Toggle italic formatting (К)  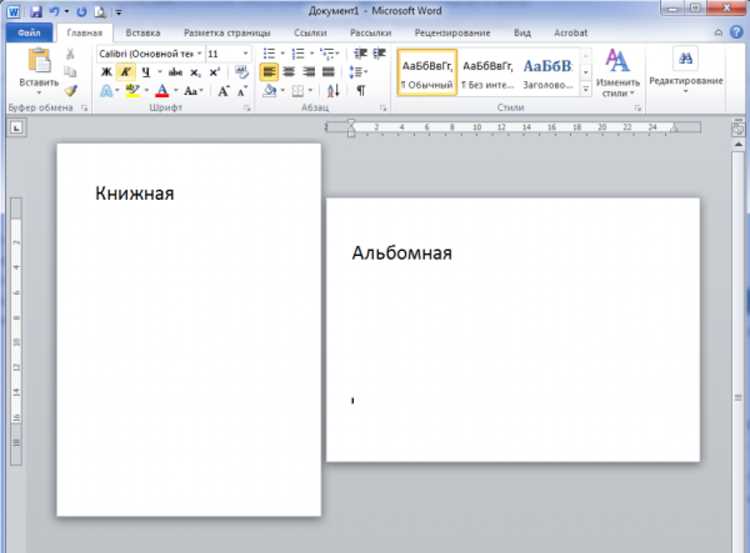[125, 72]
